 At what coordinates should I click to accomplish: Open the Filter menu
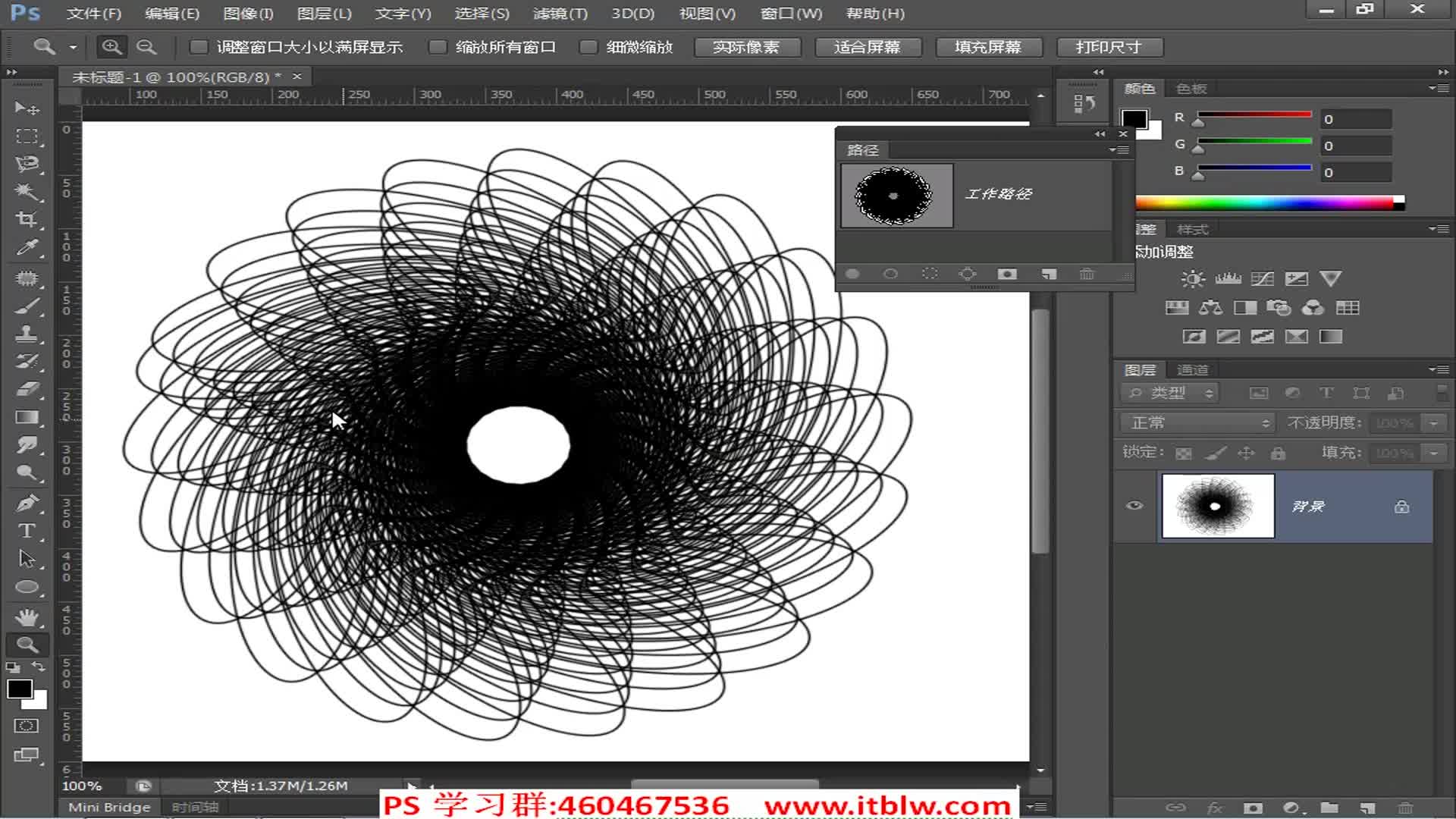[560, 14]
